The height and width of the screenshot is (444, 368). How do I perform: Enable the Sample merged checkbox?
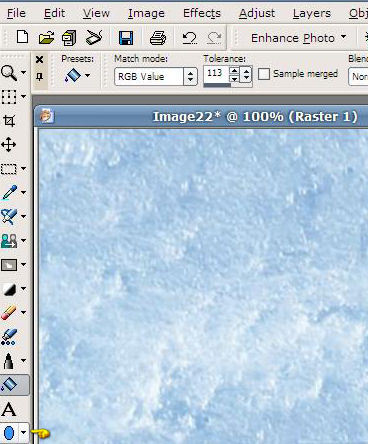(x=264, y=74)
